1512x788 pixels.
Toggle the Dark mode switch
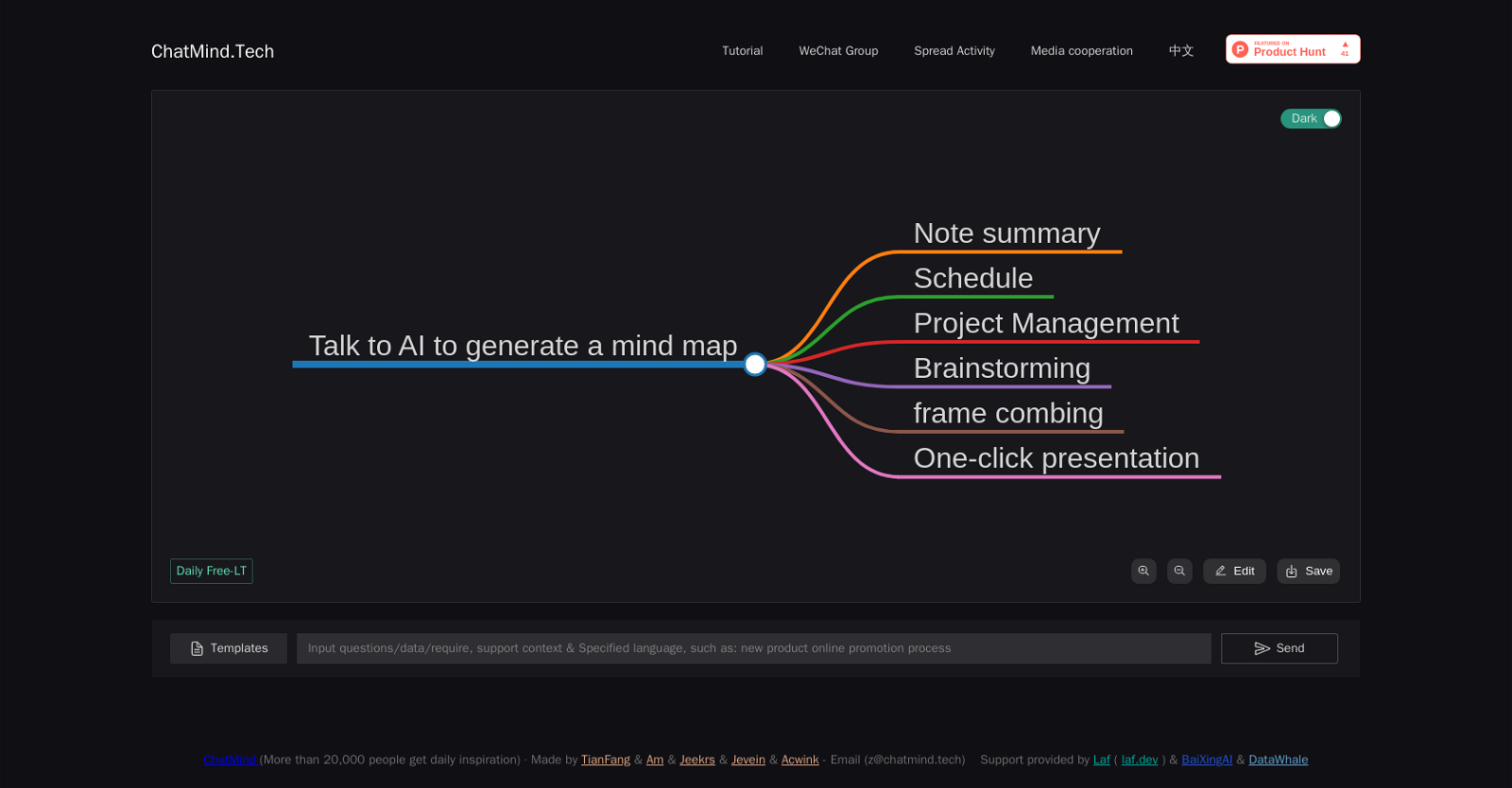click(1311, 118)
